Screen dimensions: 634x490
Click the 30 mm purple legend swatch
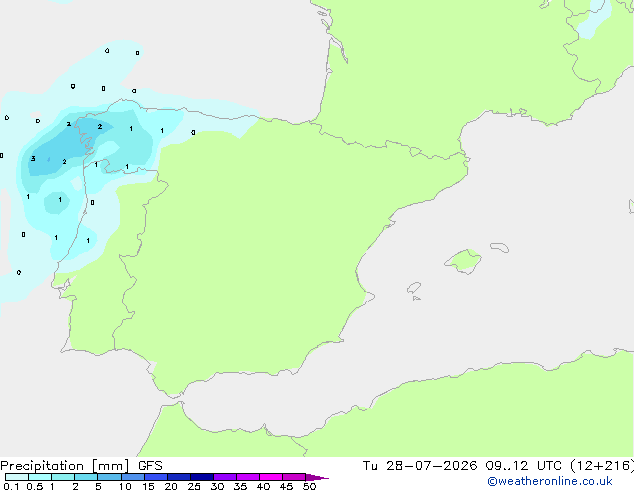pos(225,477)
